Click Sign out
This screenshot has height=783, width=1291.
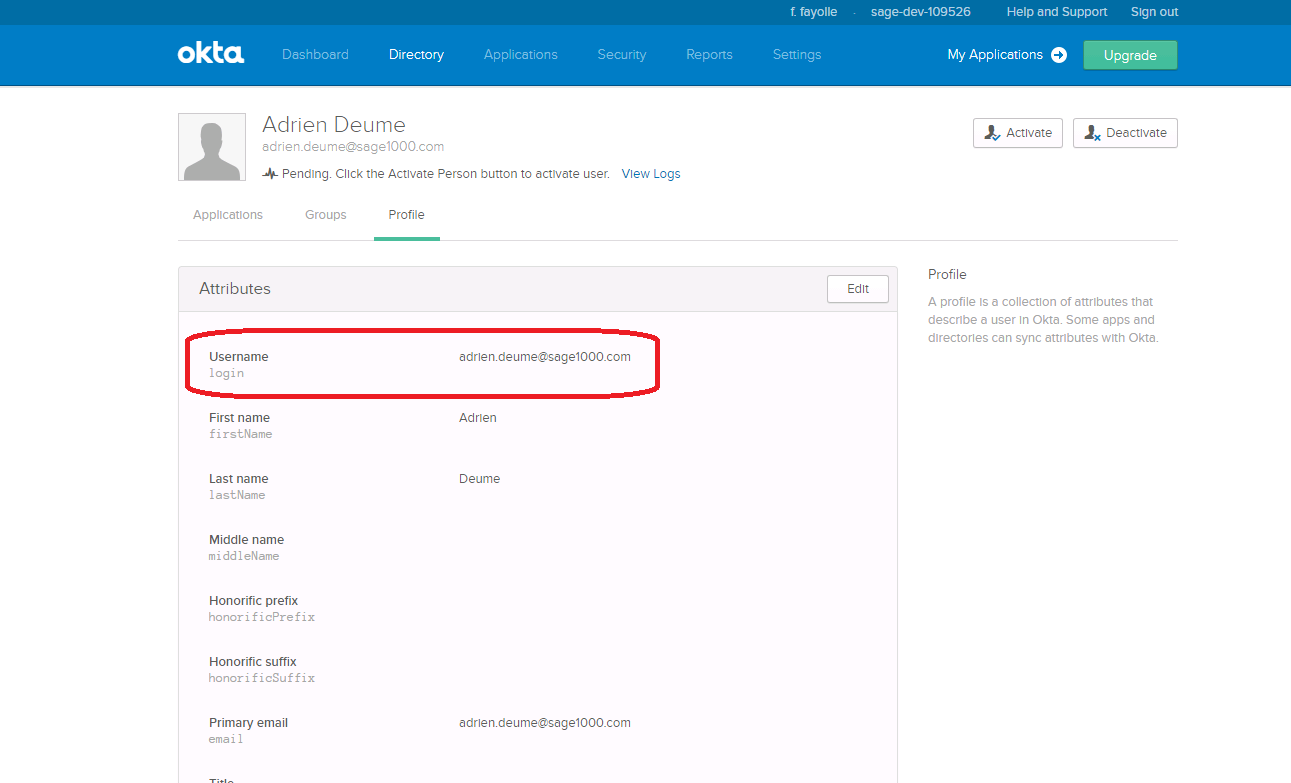tap(1154, 12)
